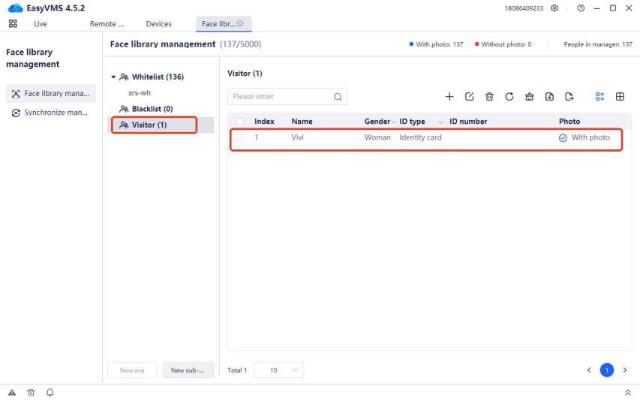
Task: Switch to the Live tab
Action: pyautogui.click(x=40, y=23)
